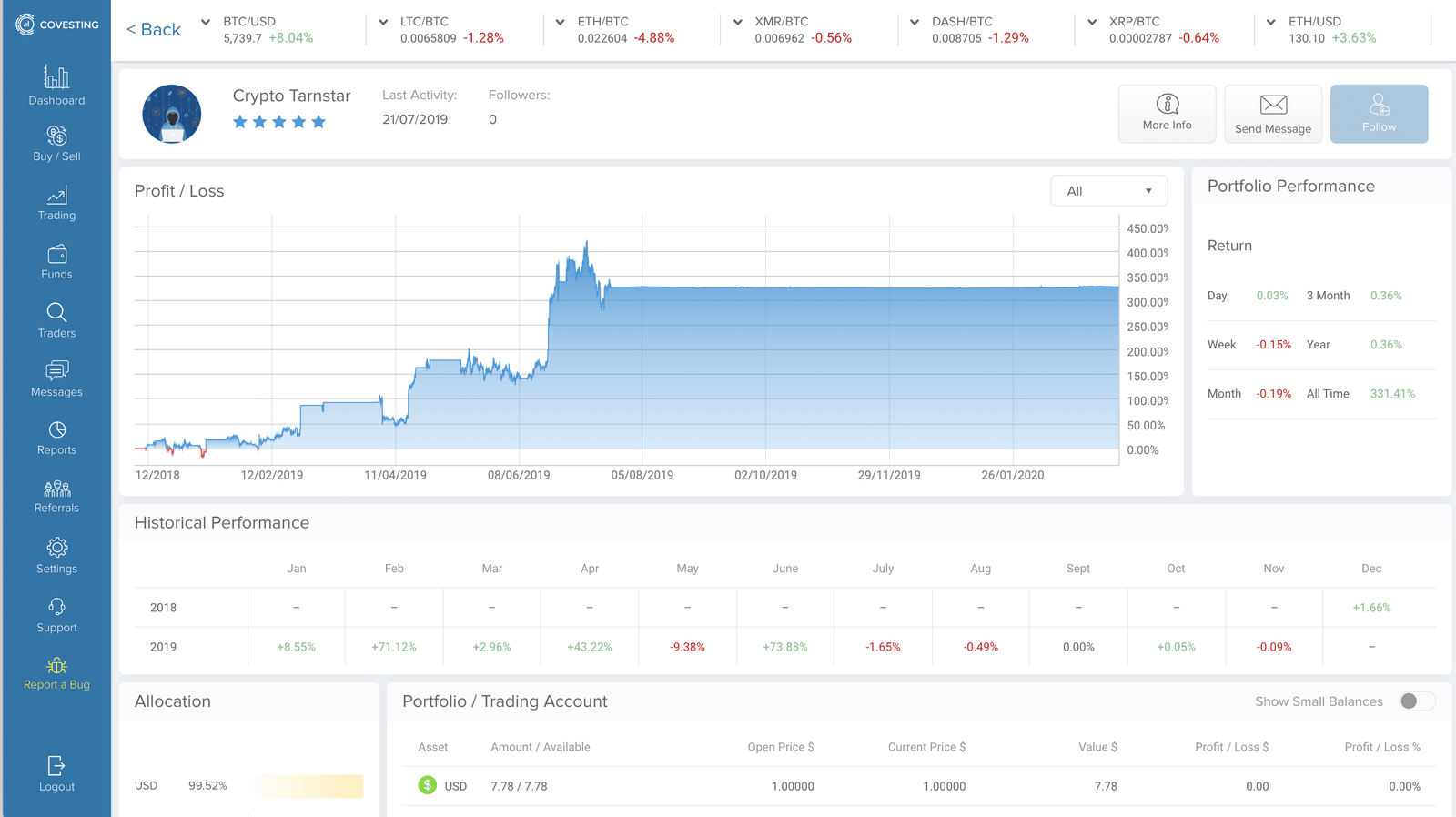View the Reports pie chart icon
Image resolution: width=1456 pixels, height=817 pixels.
tap(56, 430)
